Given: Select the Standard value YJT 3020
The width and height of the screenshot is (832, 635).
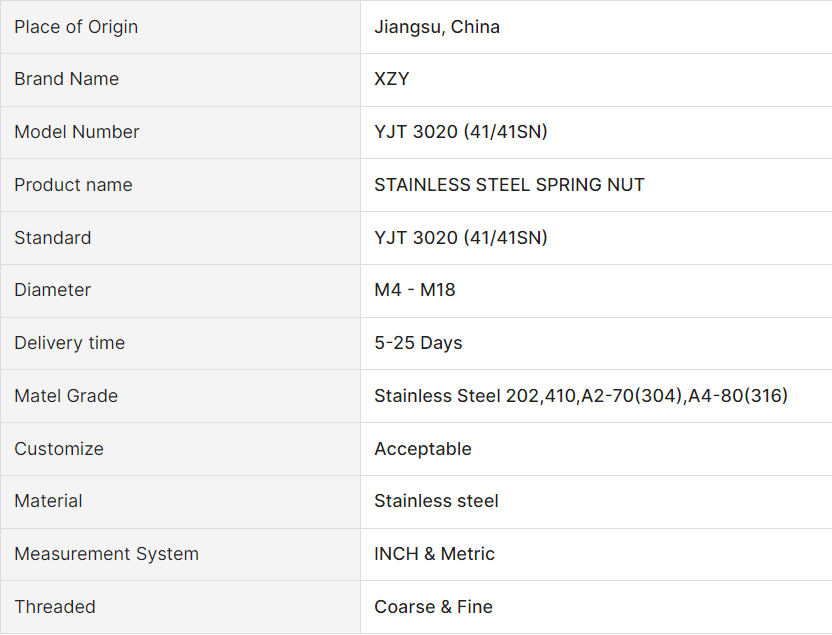Looking at the screenshot, I should click(x=461, y=238).
